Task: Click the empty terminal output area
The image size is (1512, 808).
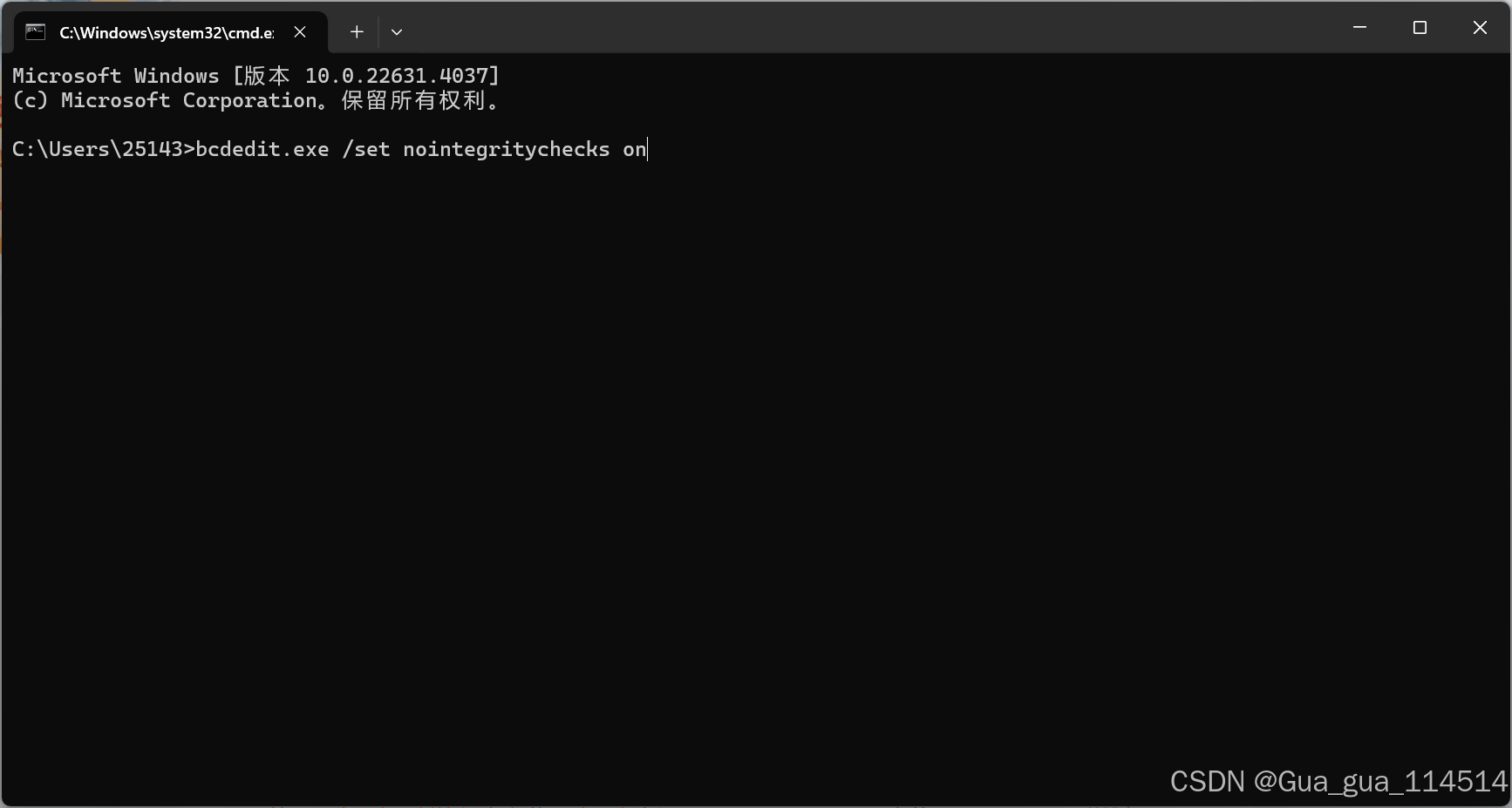Action: (698, 436)
